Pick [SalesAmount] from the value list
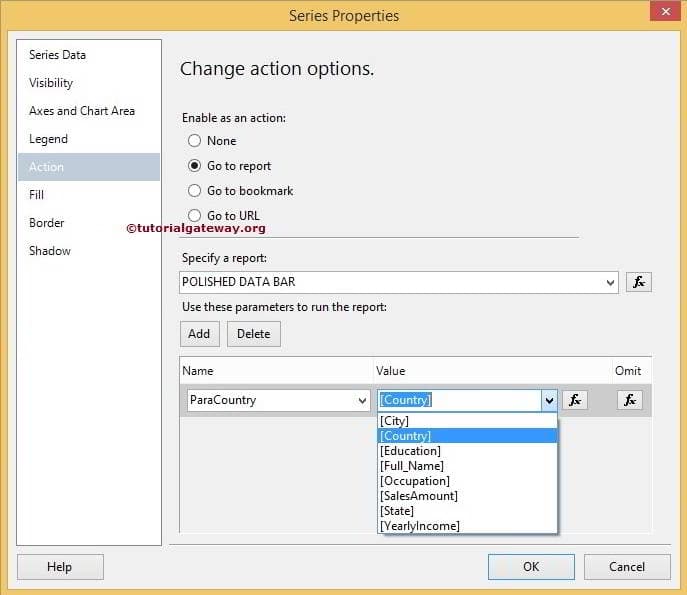Image resolution: width=687 pixels, height=595 pixels. pyautogui.click(x=419, y=496)
